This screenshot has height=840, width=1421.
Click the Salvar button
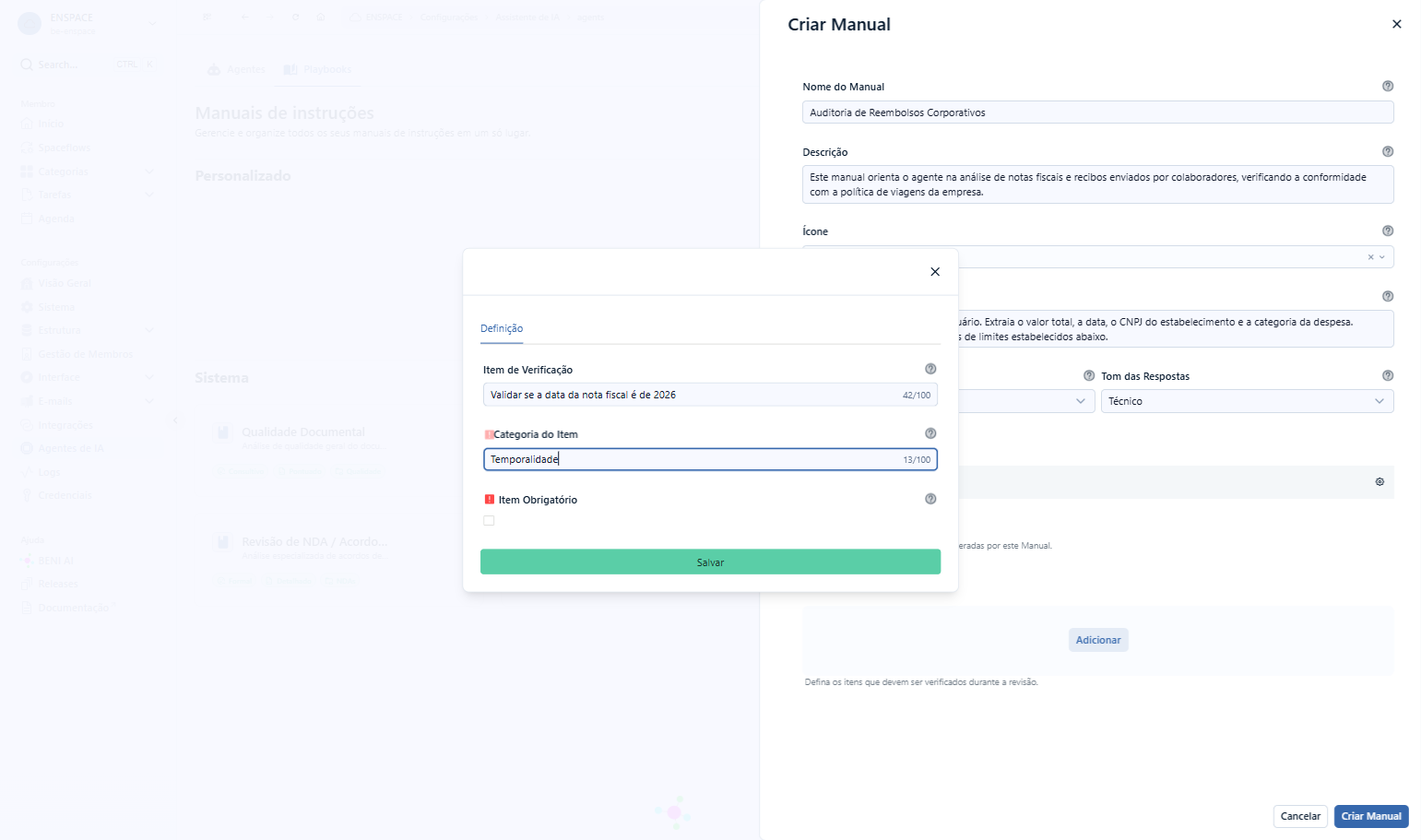[710, 562]
